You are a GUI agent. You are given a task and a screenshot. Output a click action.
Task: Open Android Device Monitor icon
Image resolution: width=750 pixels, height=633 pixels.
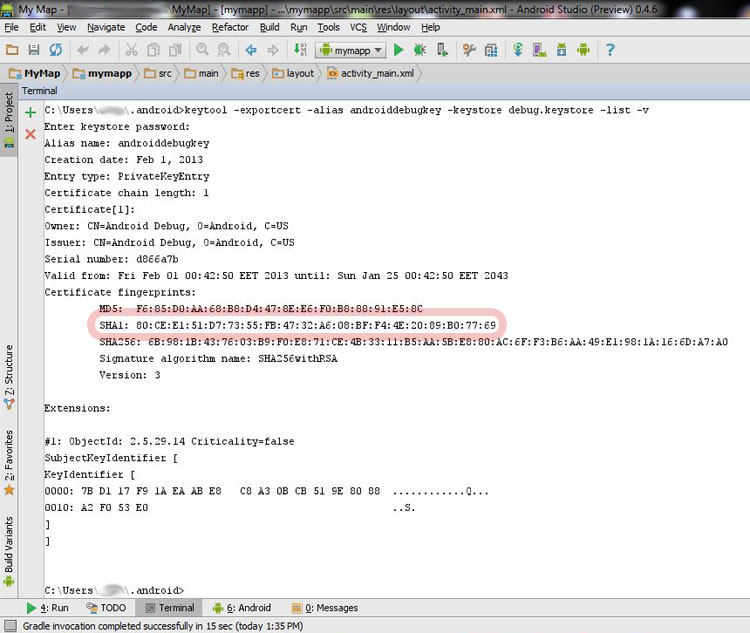click(584, 50)
